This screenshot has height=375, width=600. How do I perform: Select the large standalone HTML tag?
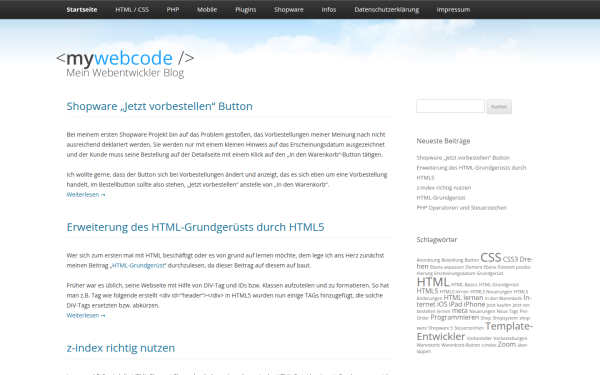coord(433,282)
